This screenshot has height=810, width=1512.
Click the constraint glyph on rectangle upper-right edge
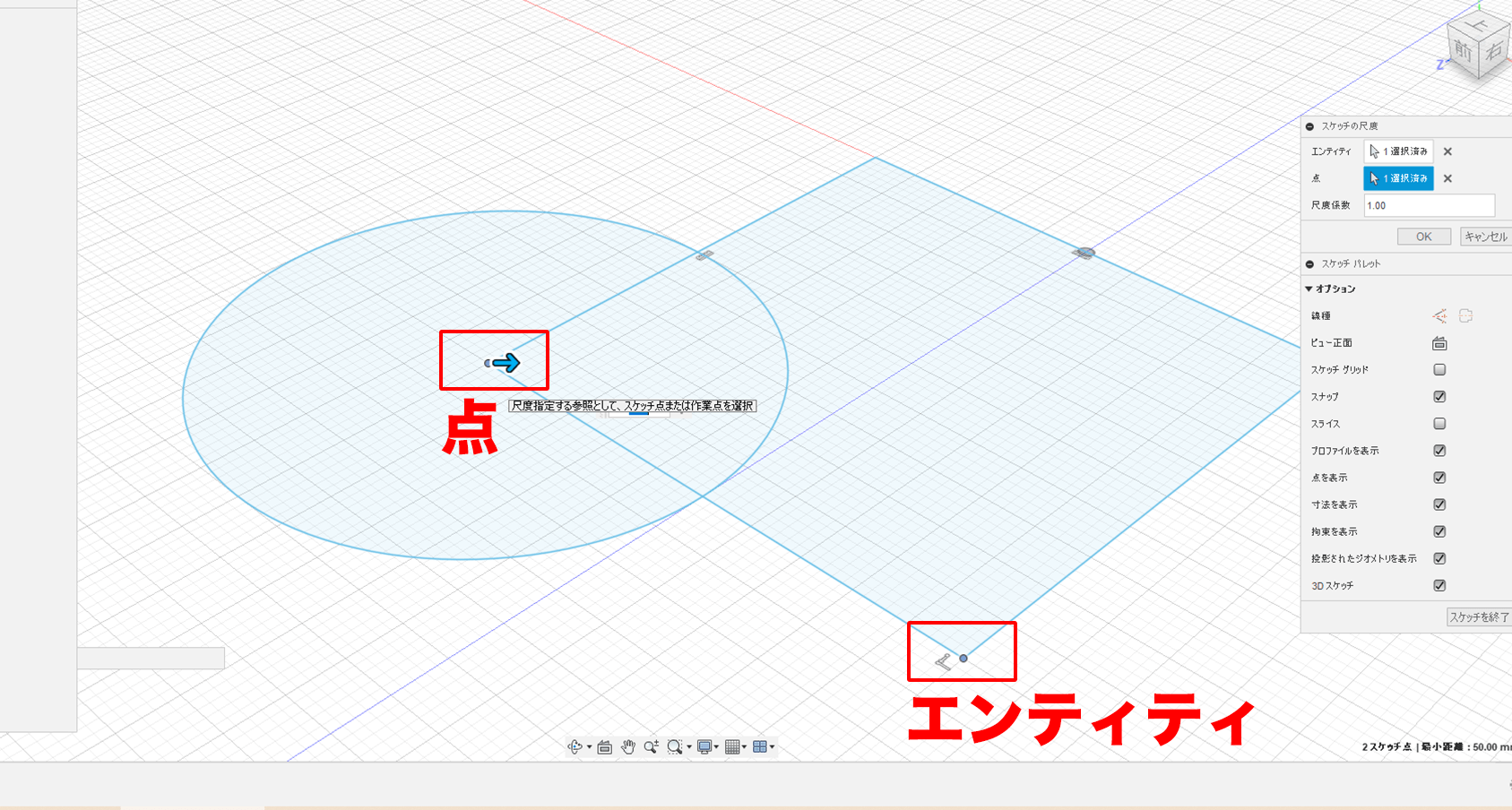1084,254
